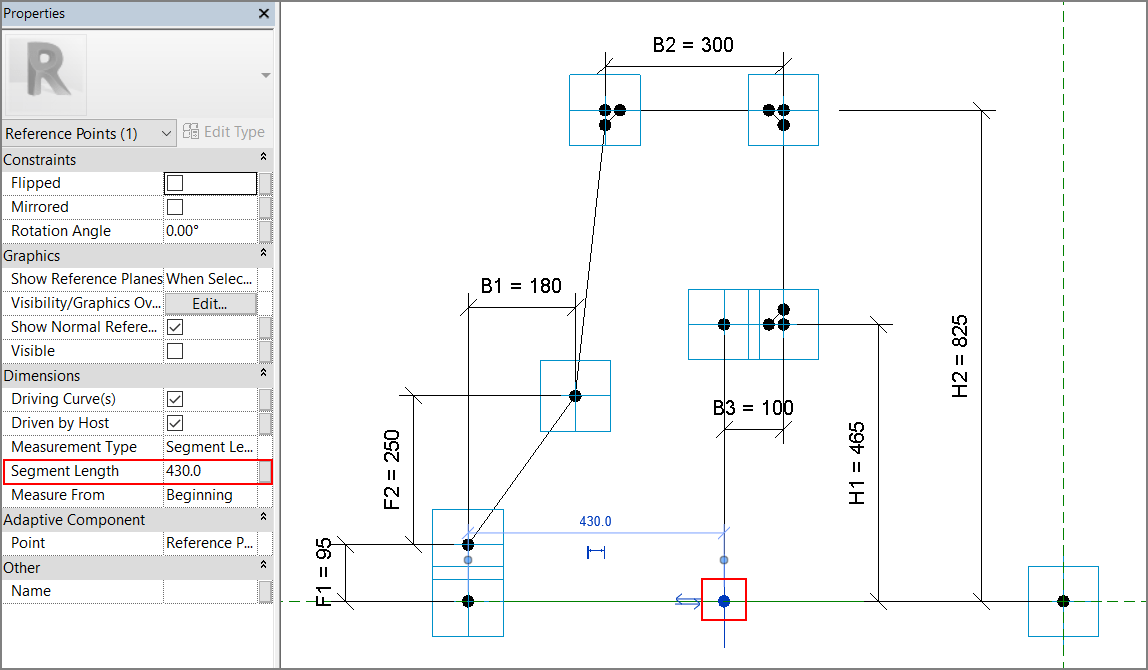Click the Edit Type button
Screen dimensions: 1148x670
[224, 132]
